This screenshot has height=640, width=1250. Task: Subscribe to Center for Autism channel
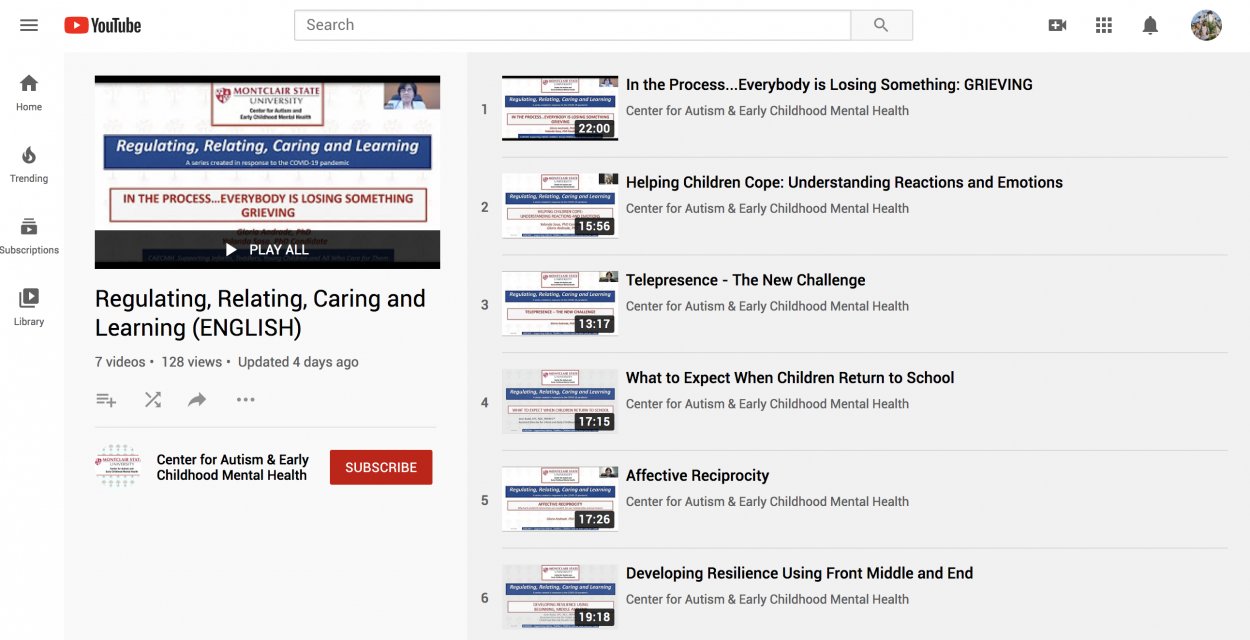[x=381, y=467]
